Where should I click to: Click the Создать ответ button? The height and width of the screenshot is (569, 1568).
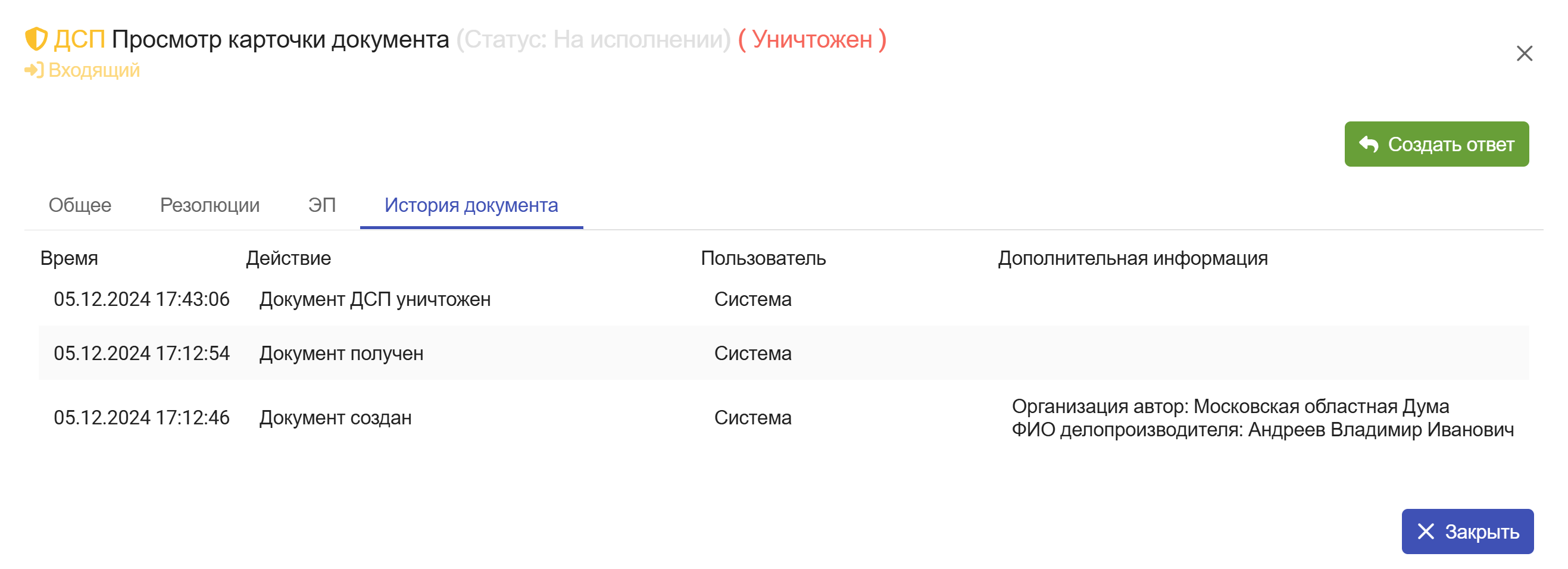coord(1436,144)
